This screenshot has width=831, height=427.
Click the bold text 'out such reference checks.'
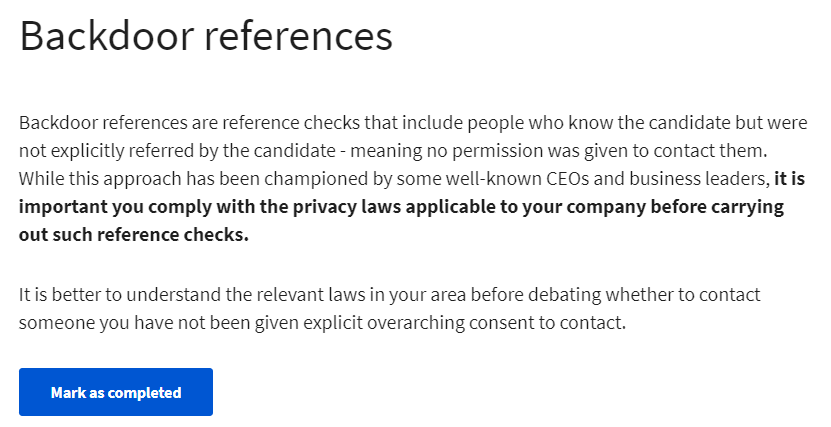coord(134,235)
